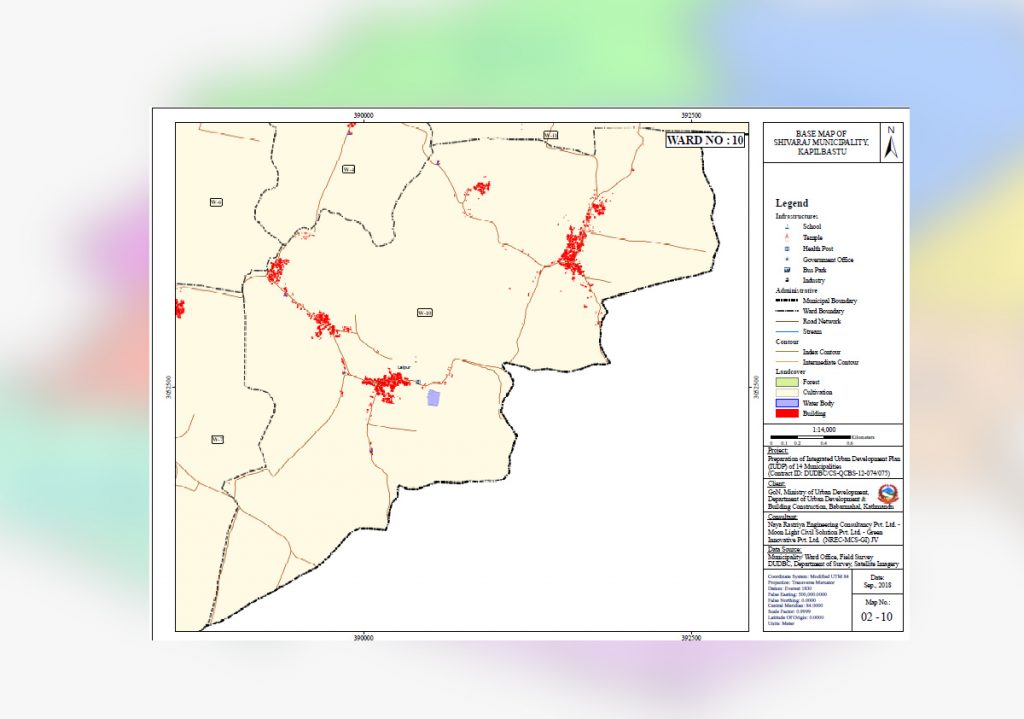Click the W-10 ward label on map

pos(424,313)
